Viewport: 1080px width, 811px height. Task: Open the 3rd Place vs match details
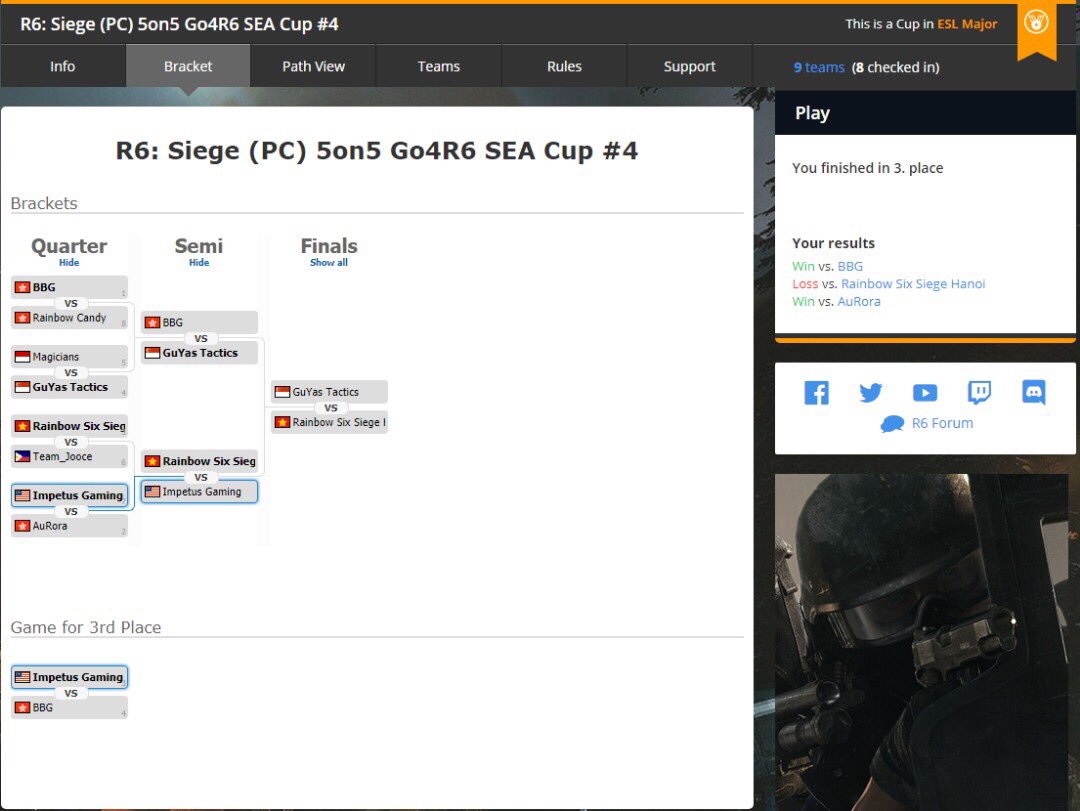(71, 693)
